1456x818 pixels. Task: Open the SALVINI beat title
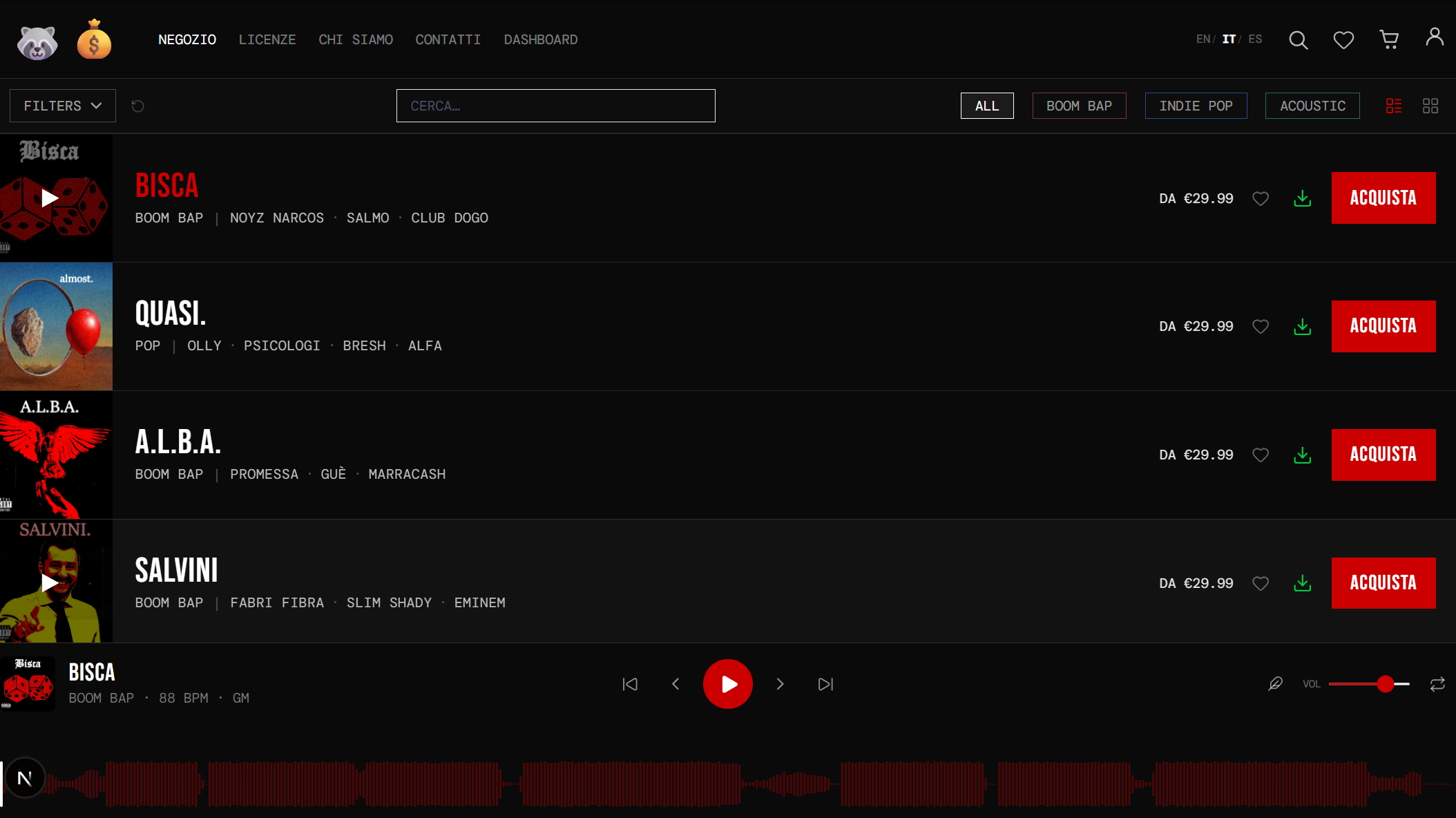coord(177,570)
